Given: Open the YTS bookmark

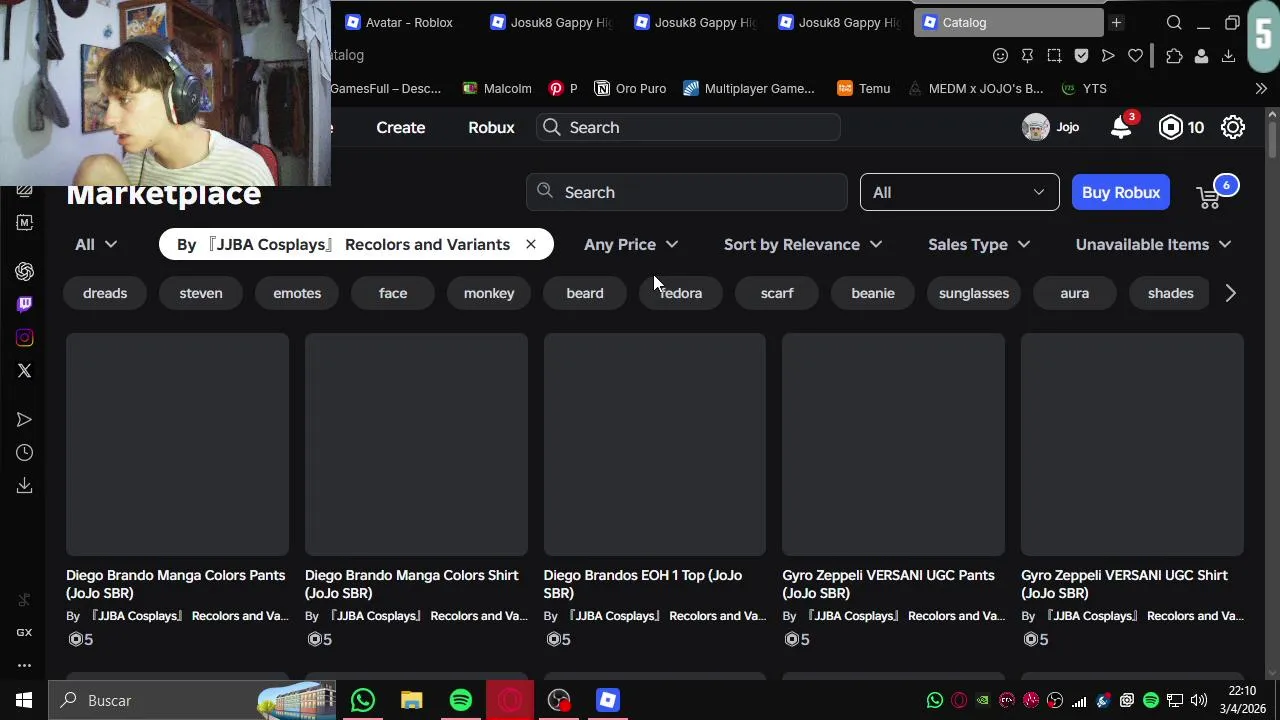Looking at the screenshot, I should pos(1084,88).
